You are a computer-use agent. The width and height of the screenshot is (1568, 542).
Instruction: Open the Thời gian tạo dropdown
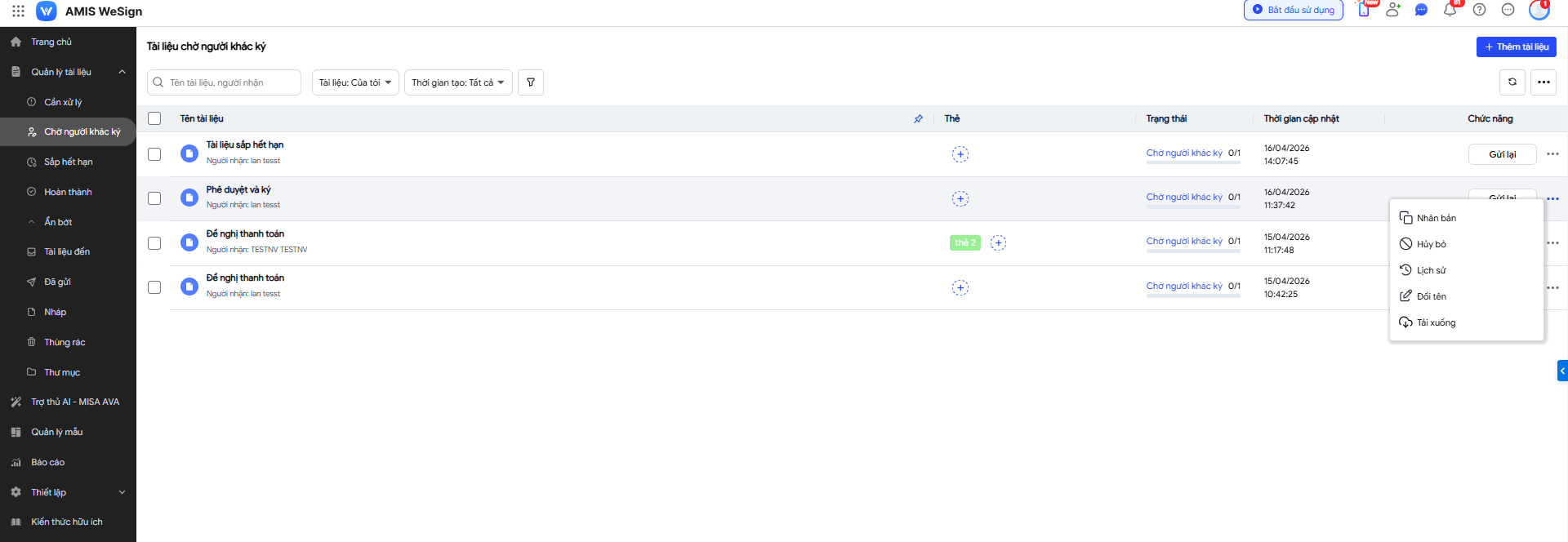[x=458, y=82]
